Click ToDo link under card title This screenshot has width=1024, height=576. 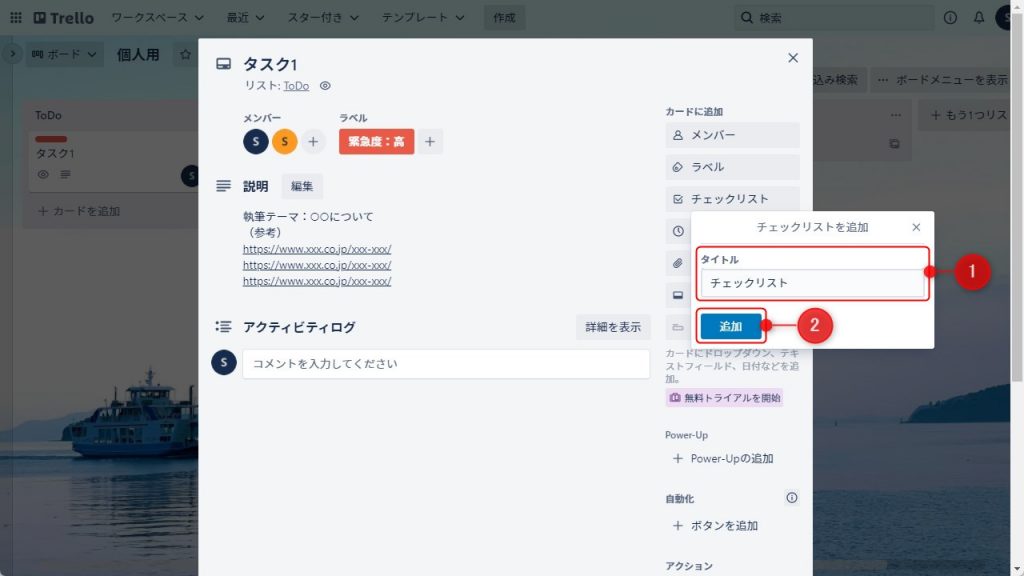296,86
